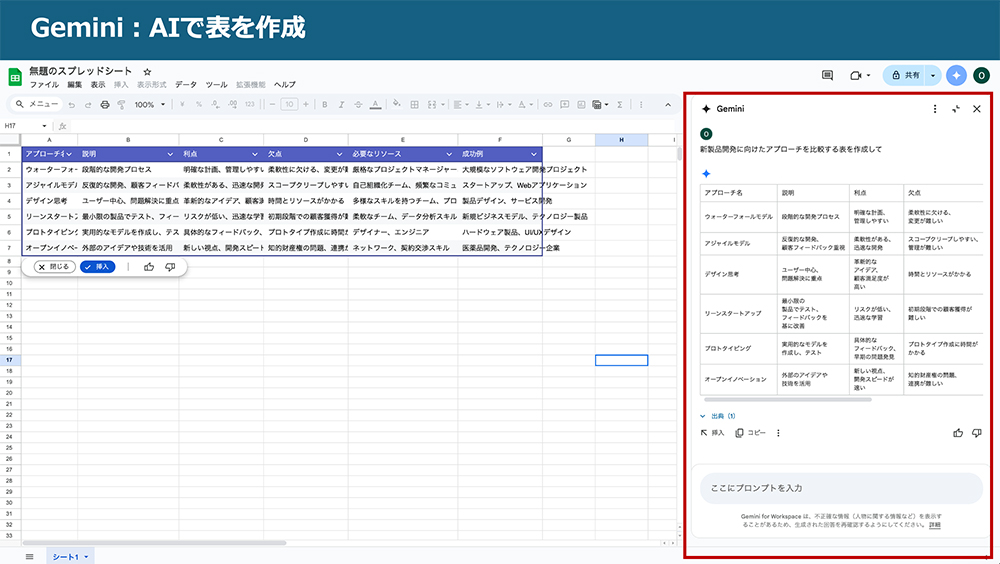1000x564 pixels.
Task: Click the Google Sheets logo icon
Action: [14, 77]
